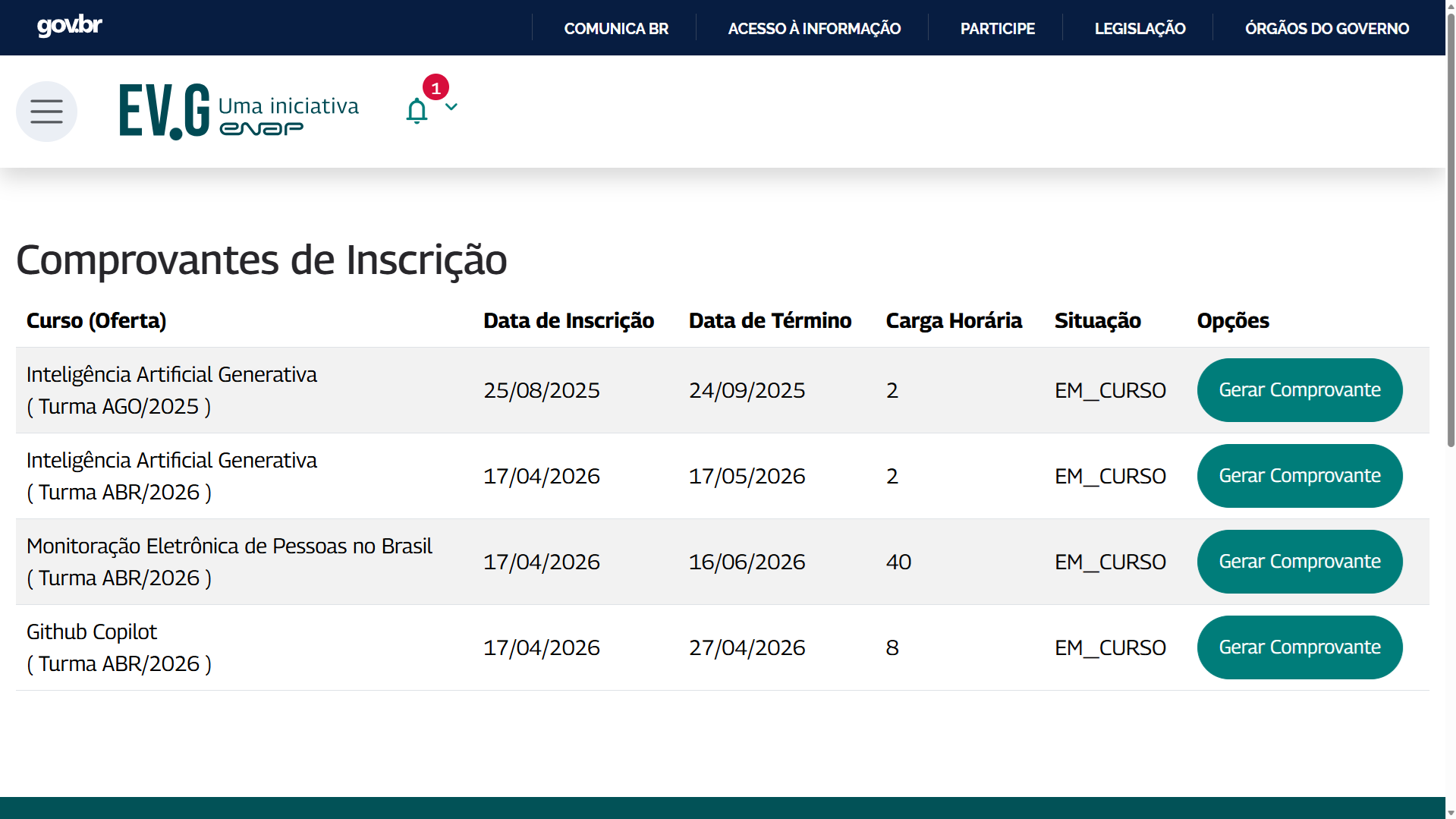Select the PARTICIPE menu item
The width and height of the screenshot is (1456, 819).
997,29
